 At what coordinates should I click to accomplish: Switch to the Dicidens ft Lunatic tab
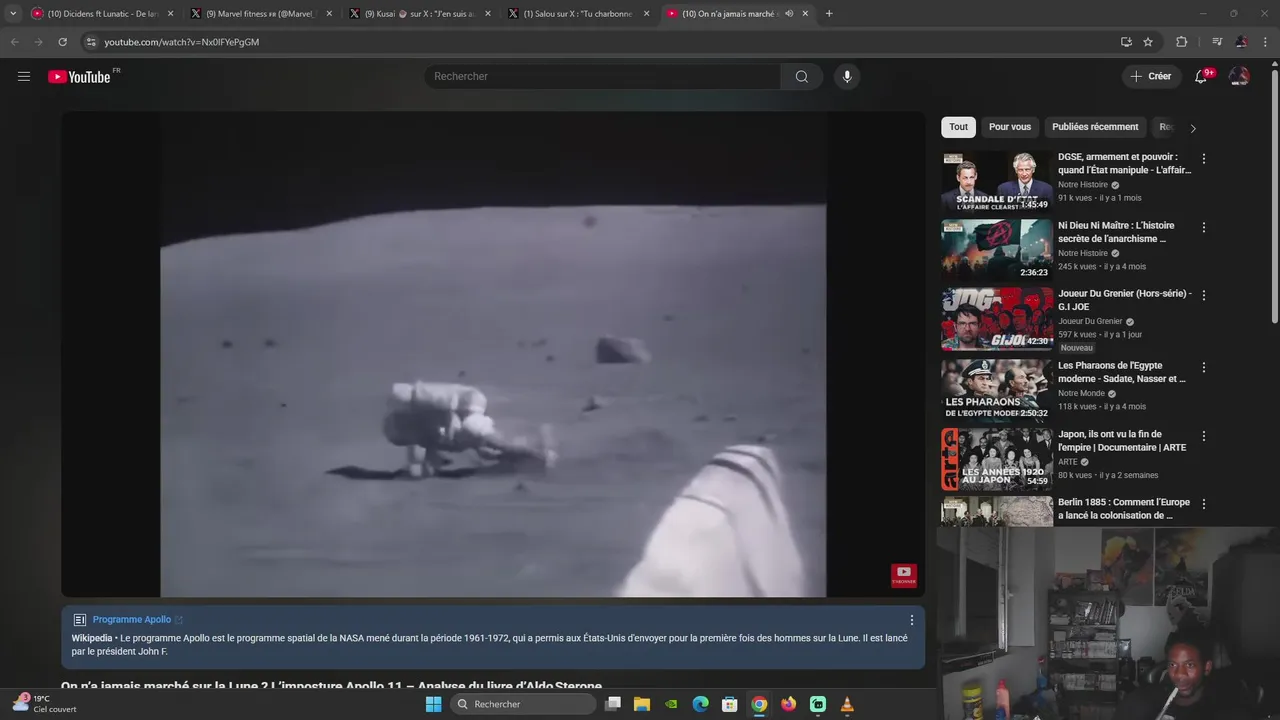[102, 14]
